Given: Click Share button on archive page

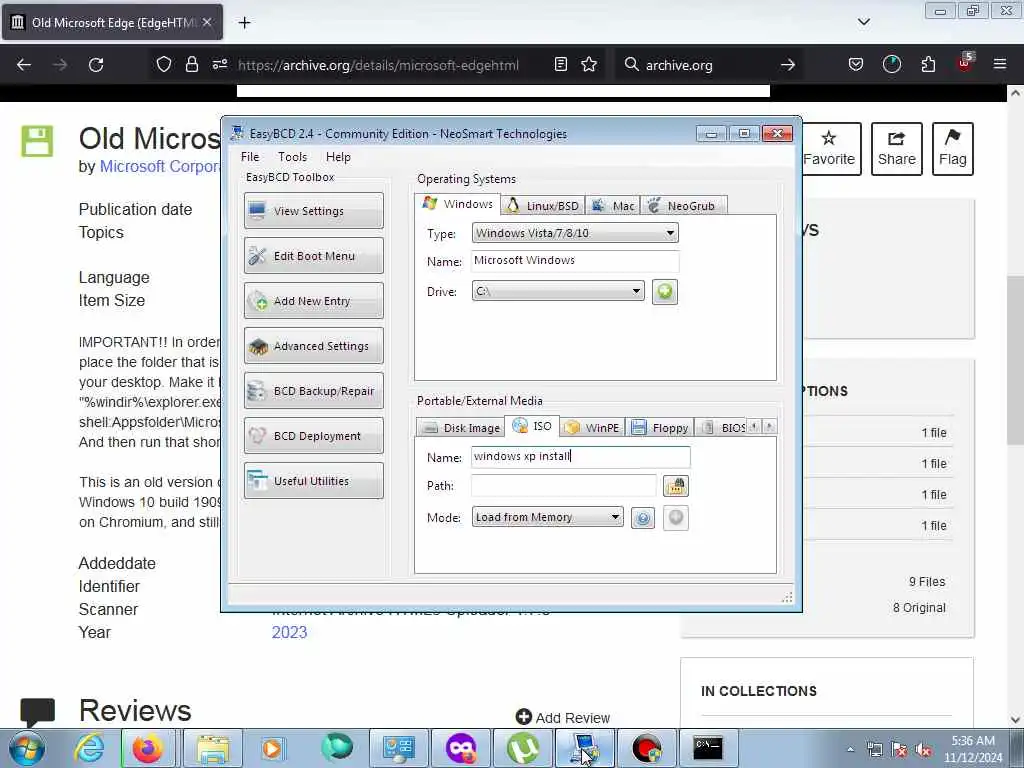Looking at the screenshot, I should 897,149.
